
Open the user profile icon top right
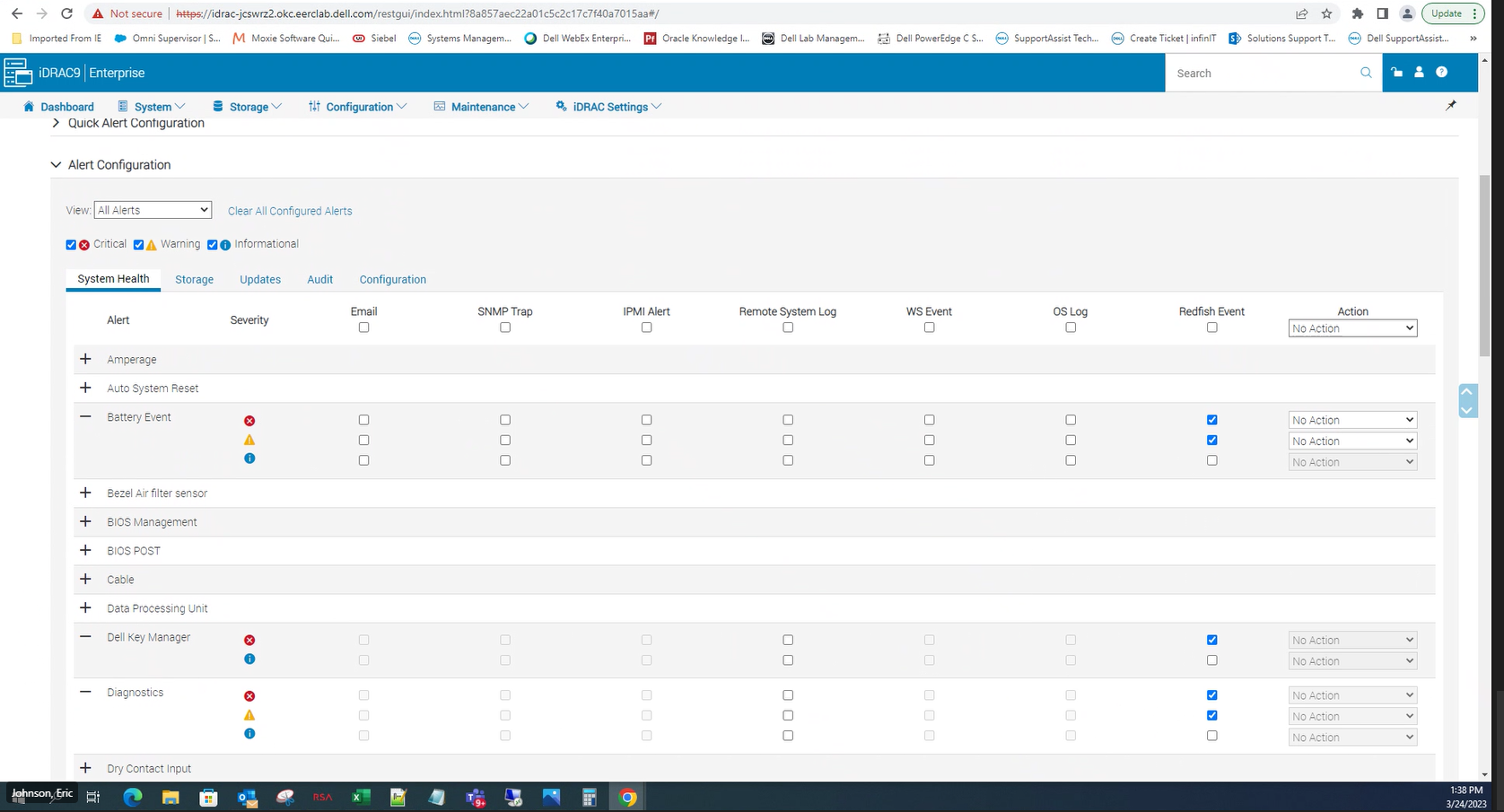(1418, 73)
